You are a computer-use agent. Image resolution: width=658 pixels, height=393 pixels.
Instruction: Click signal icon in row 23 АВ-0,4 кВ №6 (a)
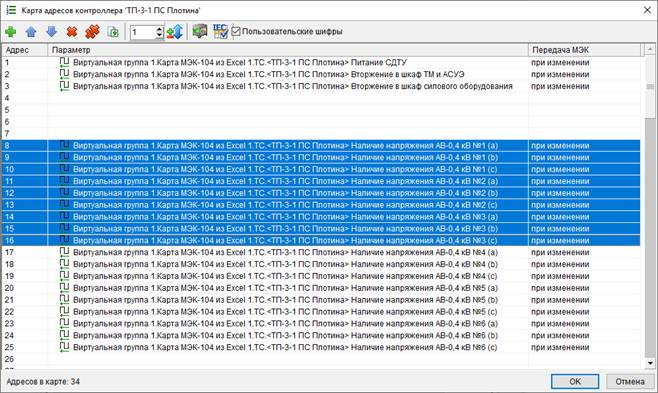click(x=64, y=324)
